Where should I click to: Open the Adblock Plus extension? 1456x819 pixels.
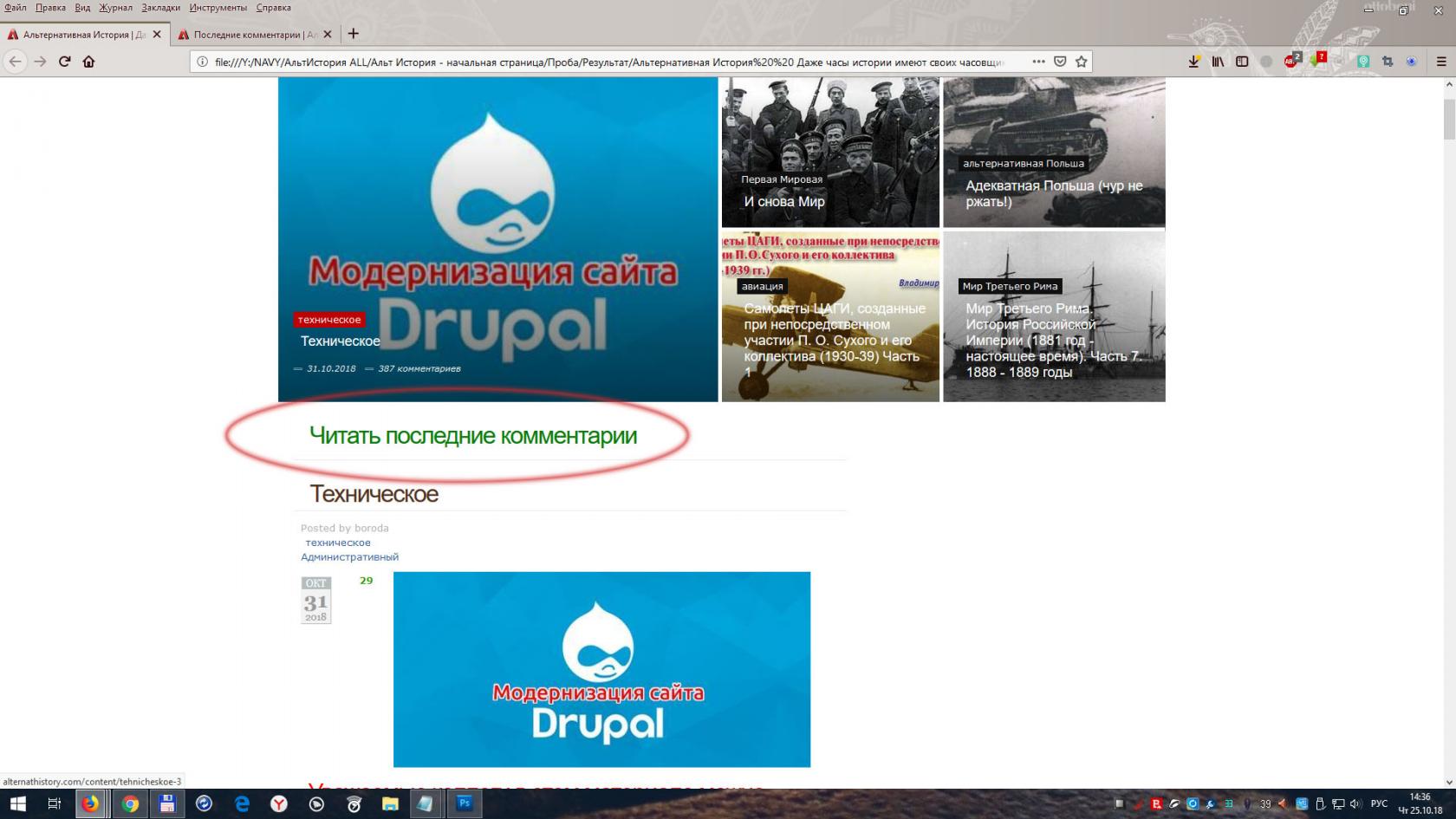pyautogui.click(x=1292, y=61)
